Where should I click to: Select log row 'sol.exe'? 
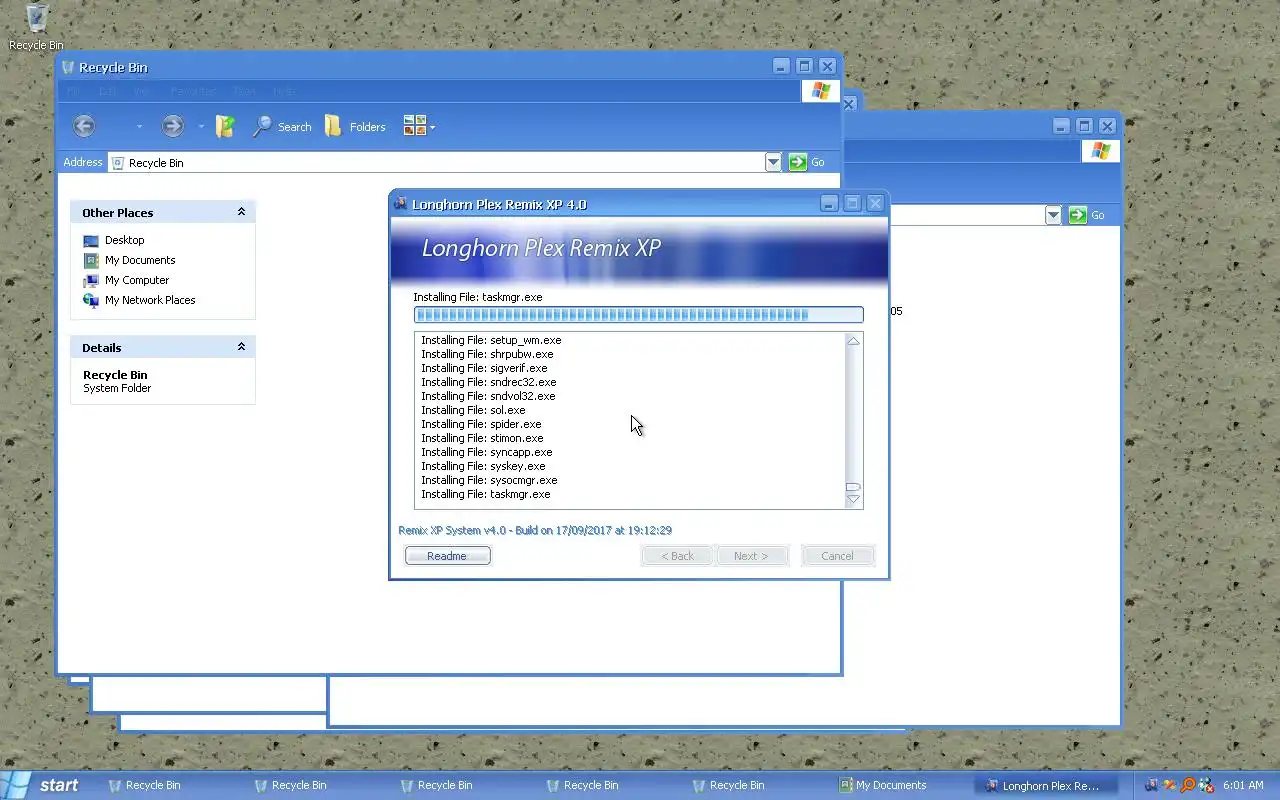[x=473, y=410]
